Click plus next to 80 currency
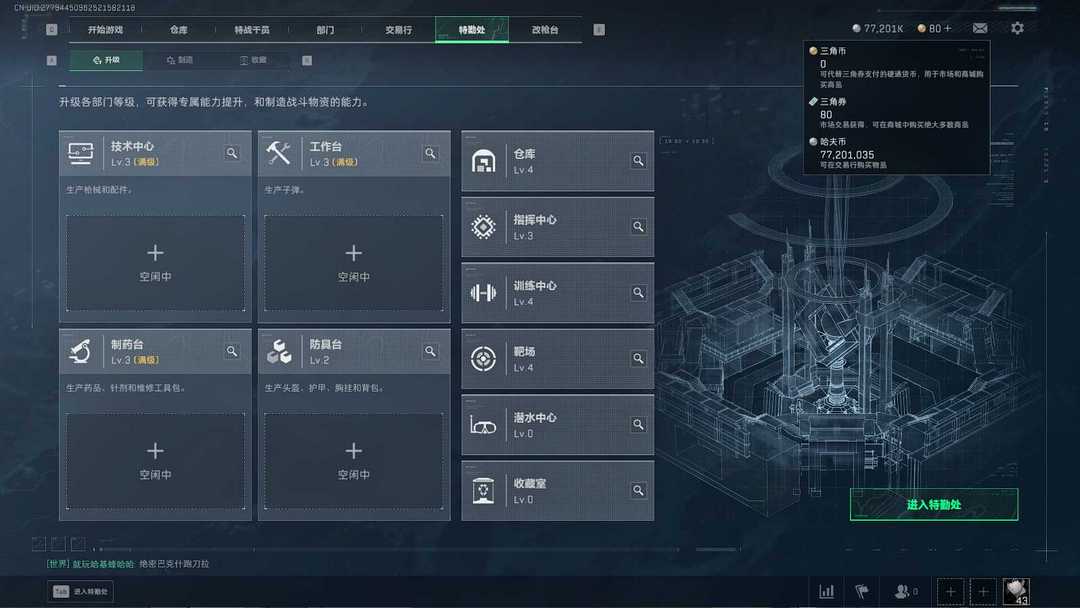 pyautogui.click(x=948, y=28)
